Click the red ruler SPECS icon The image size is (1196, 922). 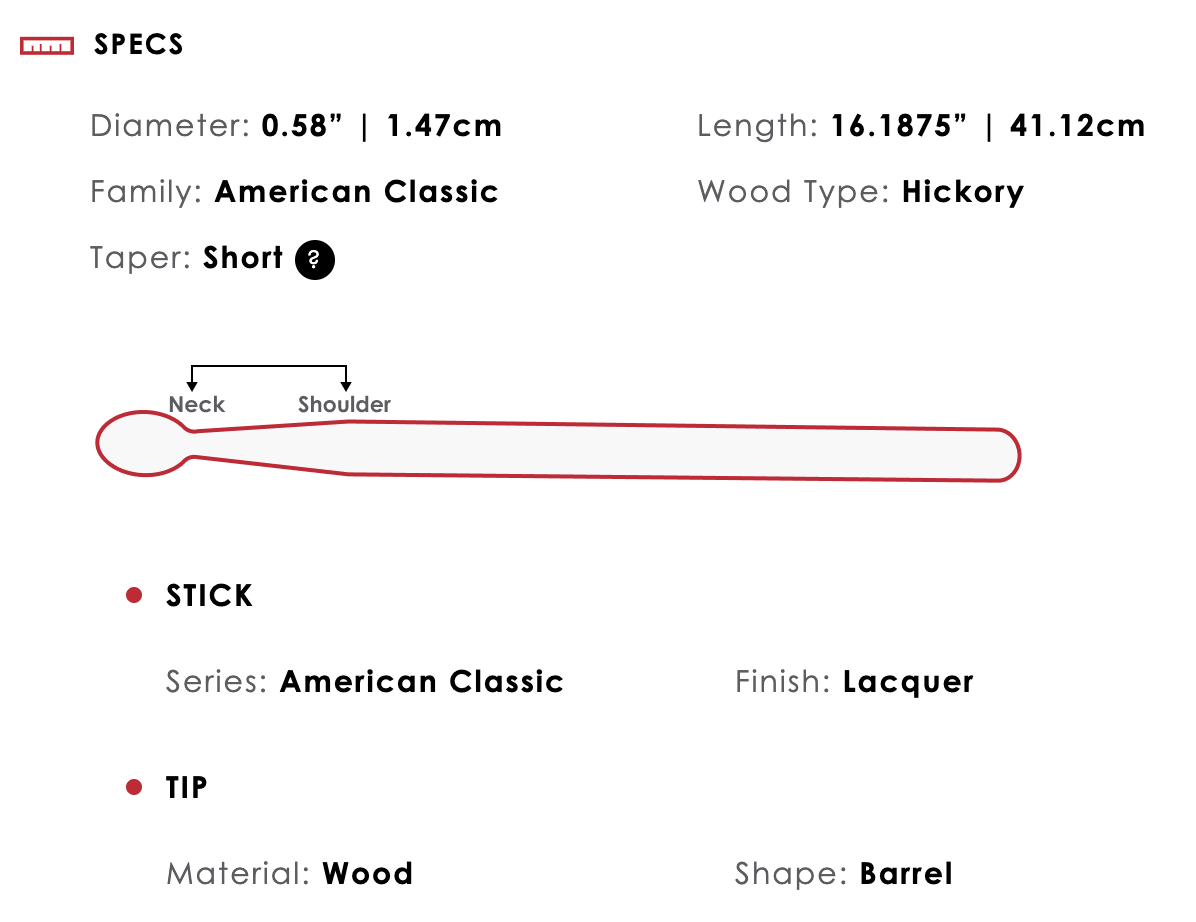(x=47, y=46)
